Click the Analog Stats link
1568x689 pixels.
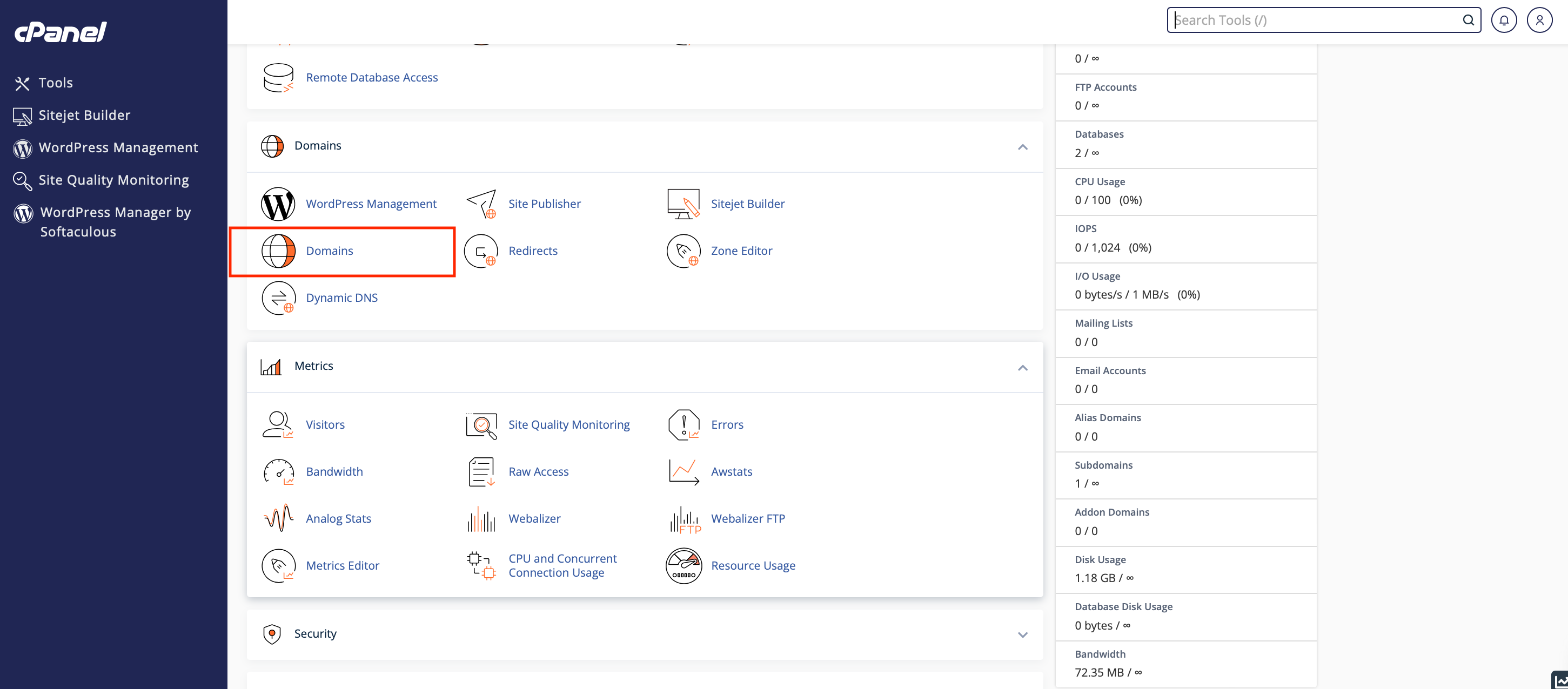(x=338, y=519)
